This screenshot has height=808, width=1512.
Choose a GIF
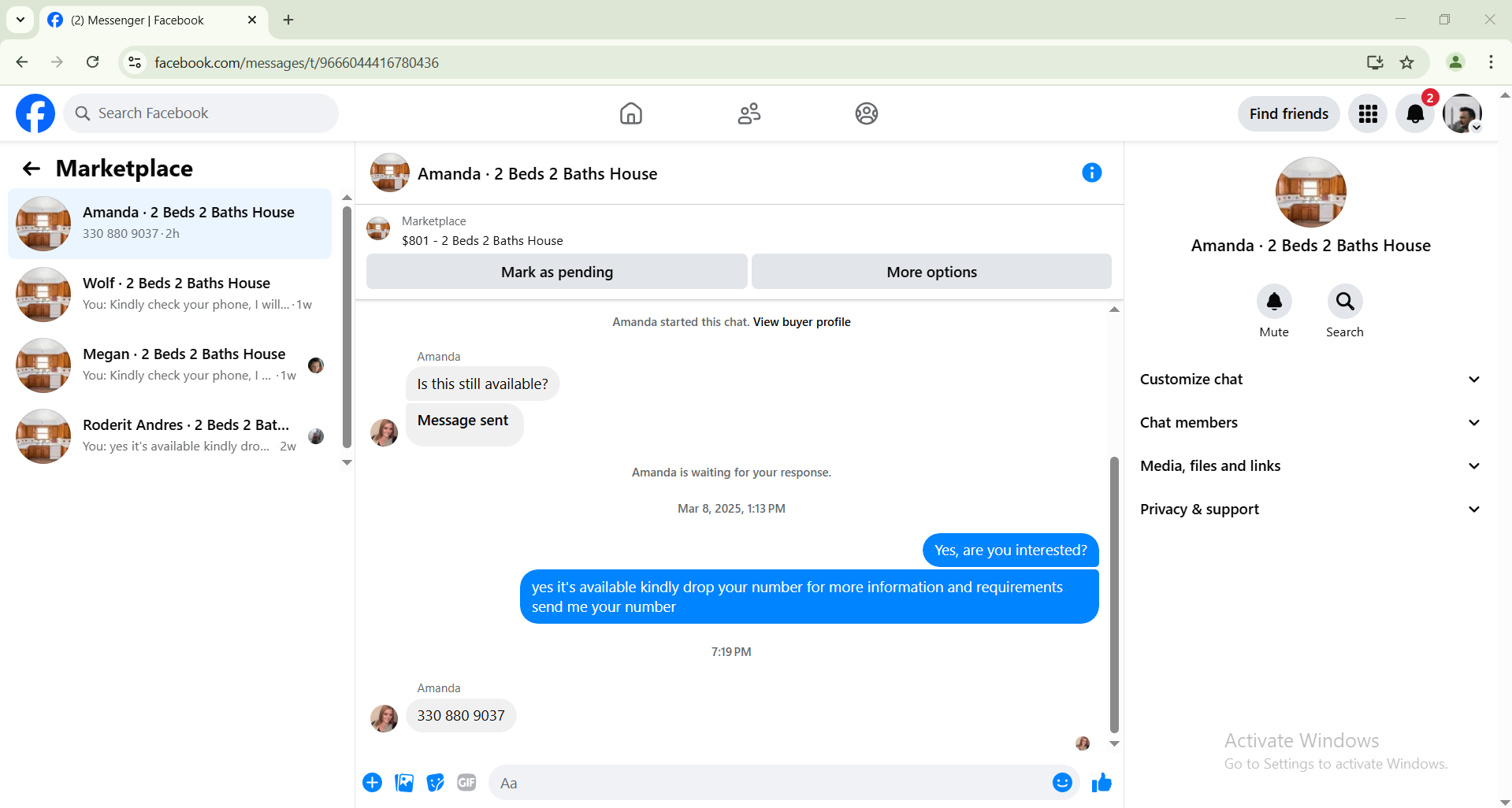coord(467,783)
